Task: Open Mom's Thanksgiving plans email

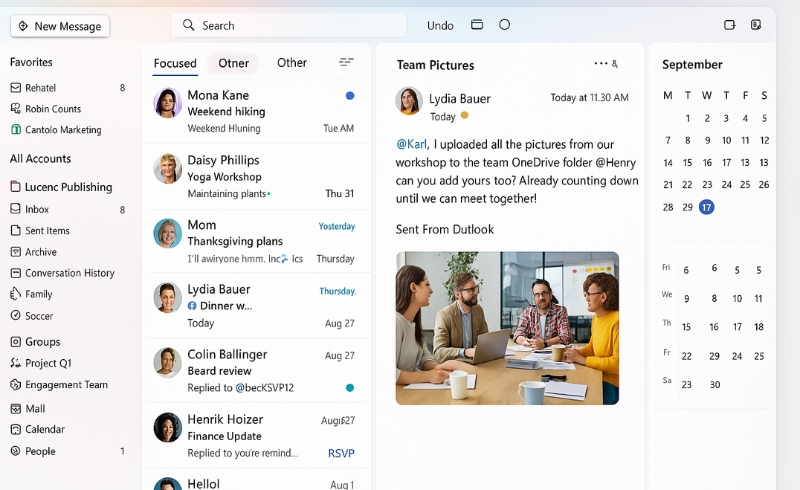Action: (x=257, y=241)
